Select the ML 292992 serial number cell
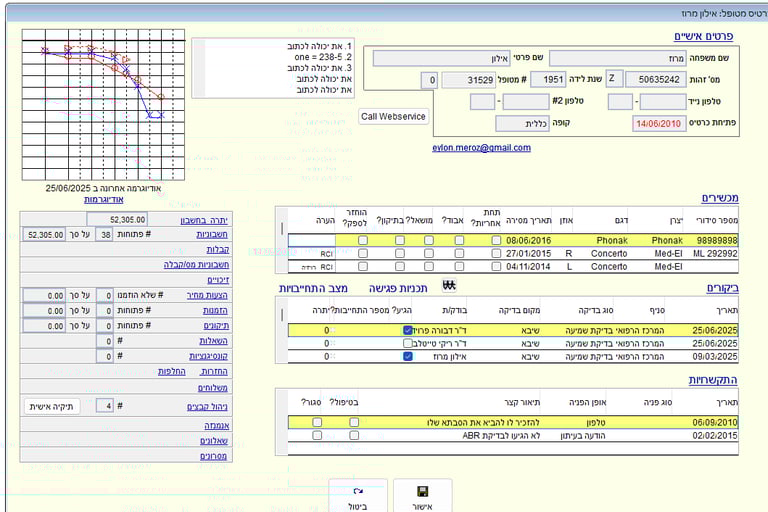Screen dimensions: 768x512 pyautogui.click(x=715, y=253)
